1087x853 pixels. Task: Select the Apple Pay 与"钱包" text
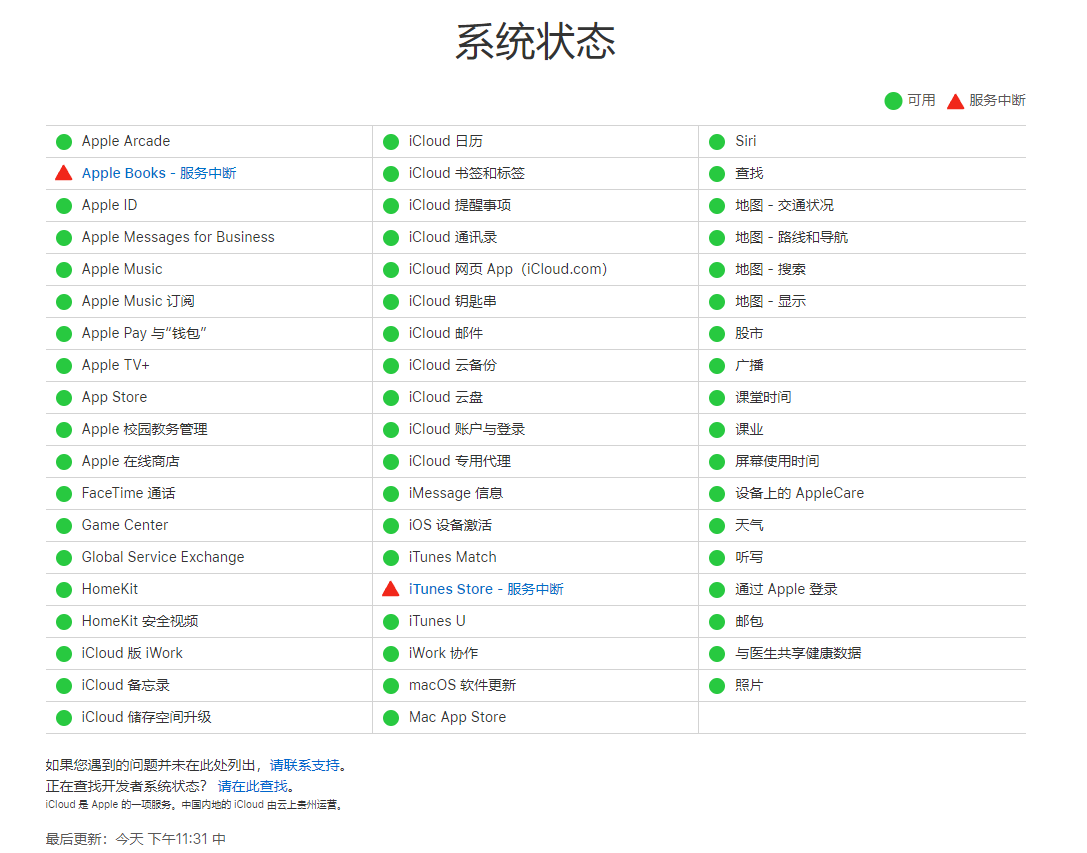click(144, 334)
